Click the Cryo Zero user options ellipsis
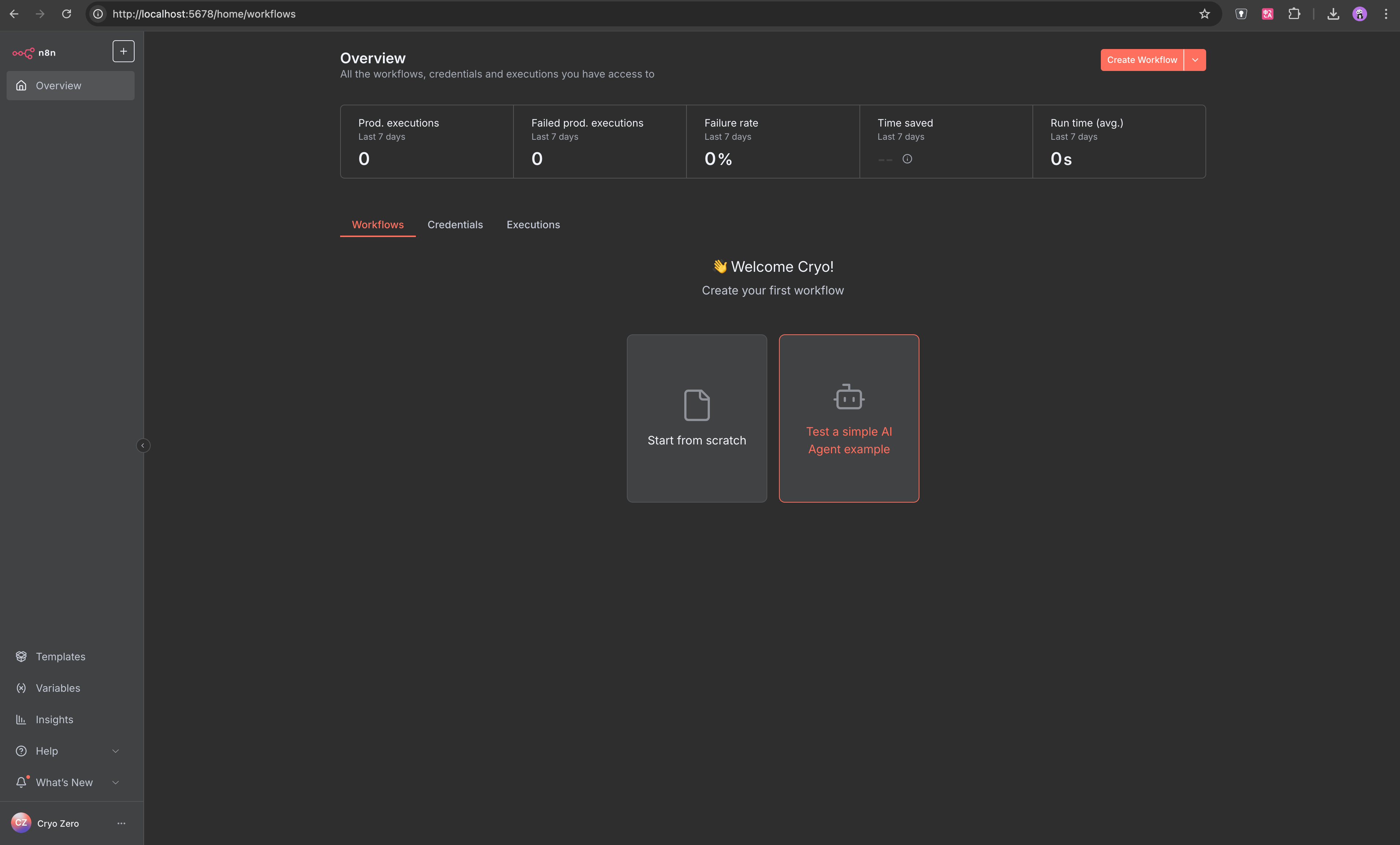The image size is (1400, 845). [121, 823]
